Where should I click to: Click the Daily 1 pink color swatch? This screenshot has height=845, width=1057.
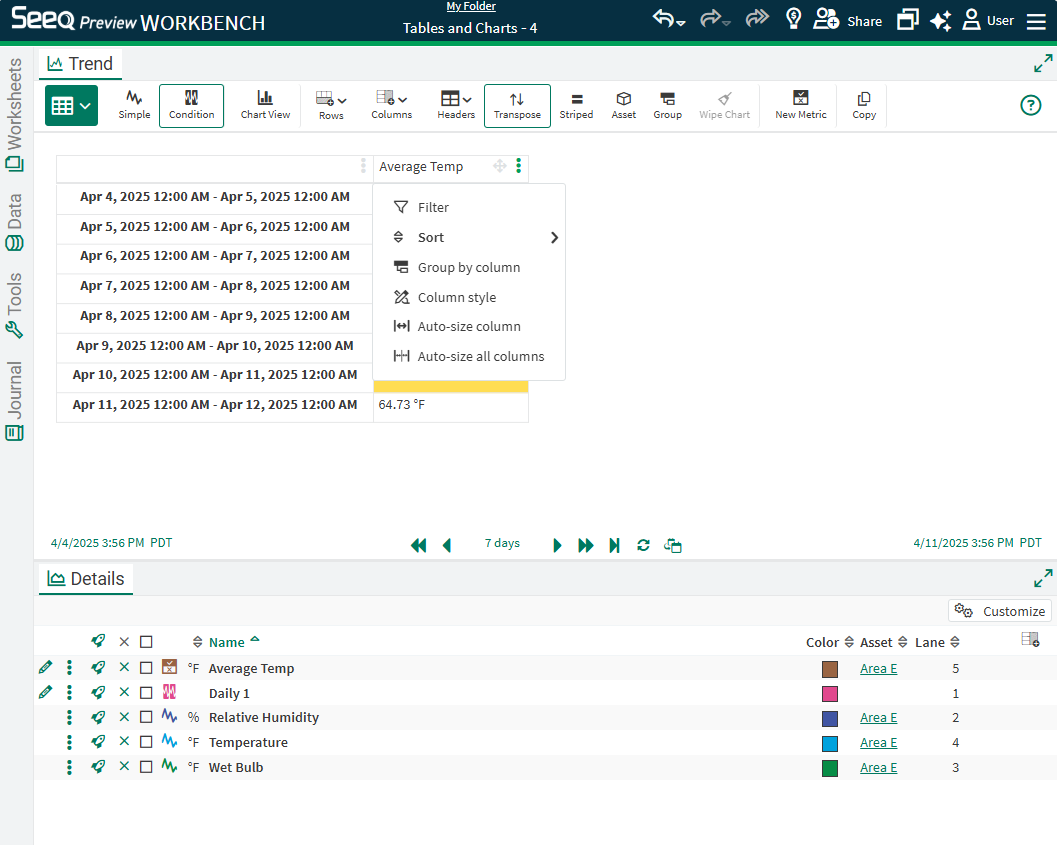[829, 693]
